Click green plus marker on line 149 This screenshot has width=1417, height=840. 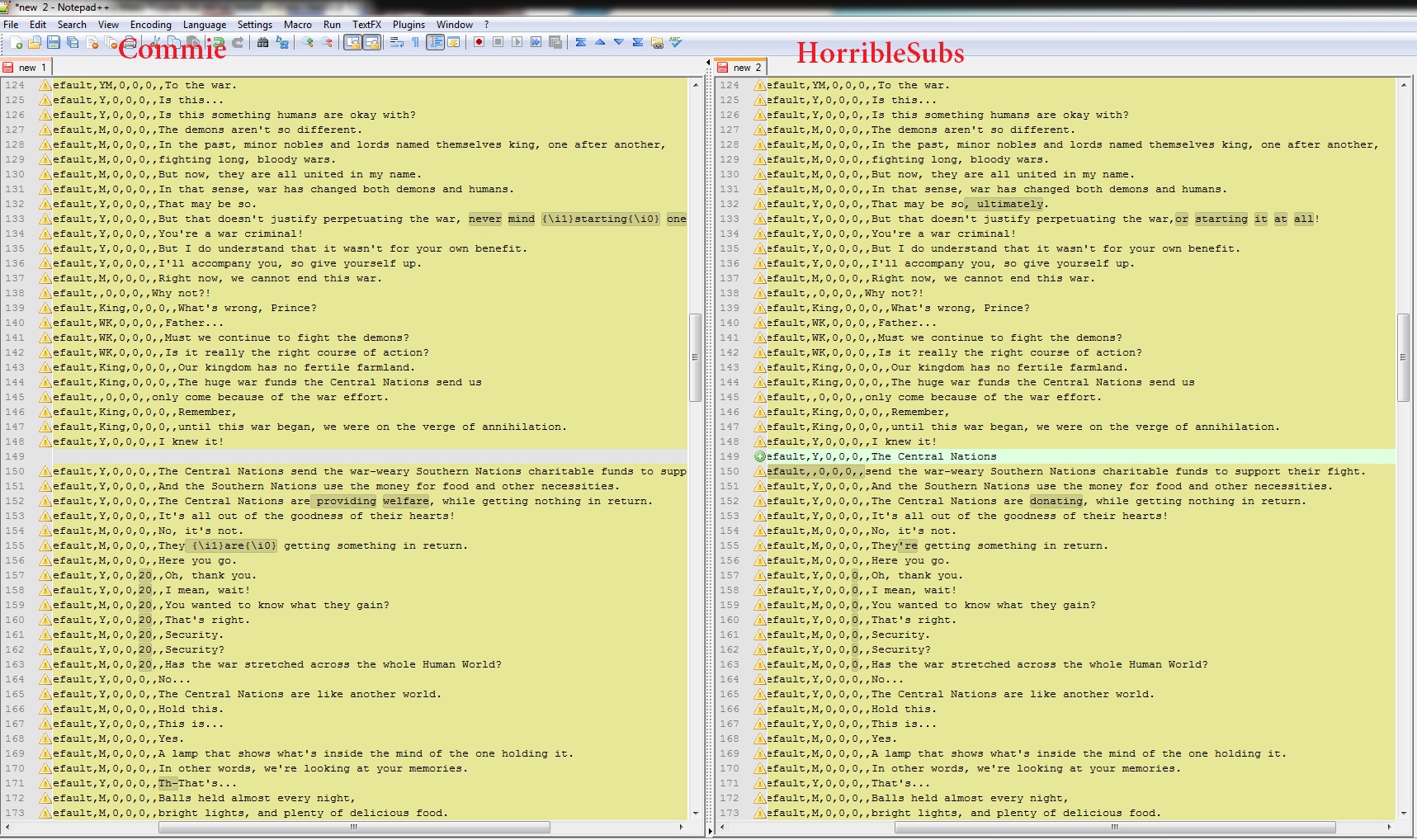click(x=759, y=456)
